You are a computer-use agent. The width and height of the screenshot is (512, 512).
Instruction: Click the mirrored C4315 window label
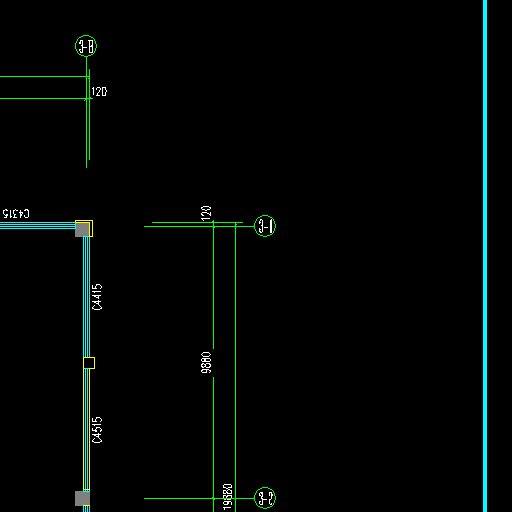point(16,213)
